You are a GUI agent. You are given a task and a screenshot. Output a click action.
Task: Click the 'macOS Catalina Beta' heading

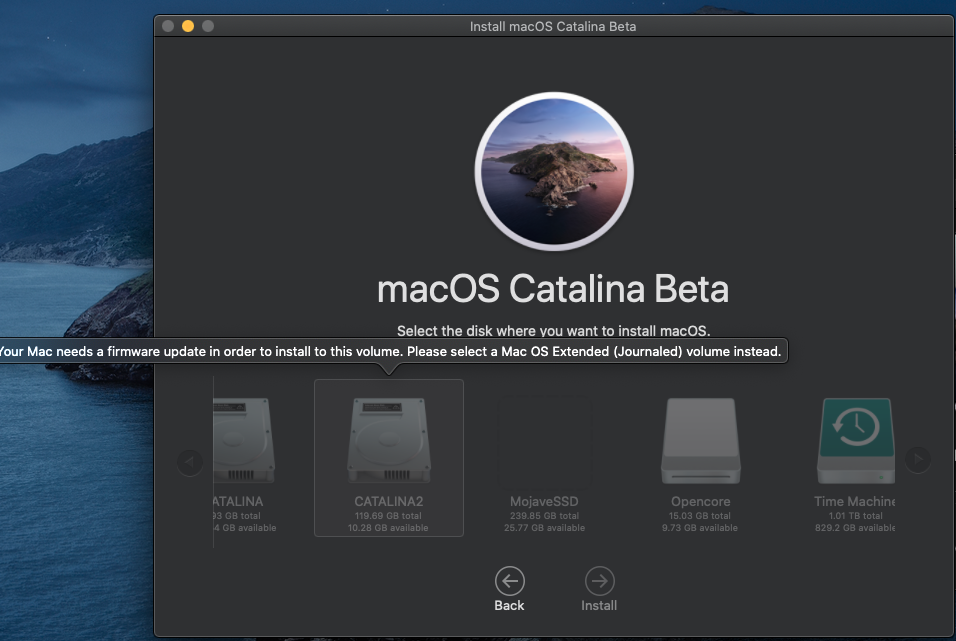point(553,288)
